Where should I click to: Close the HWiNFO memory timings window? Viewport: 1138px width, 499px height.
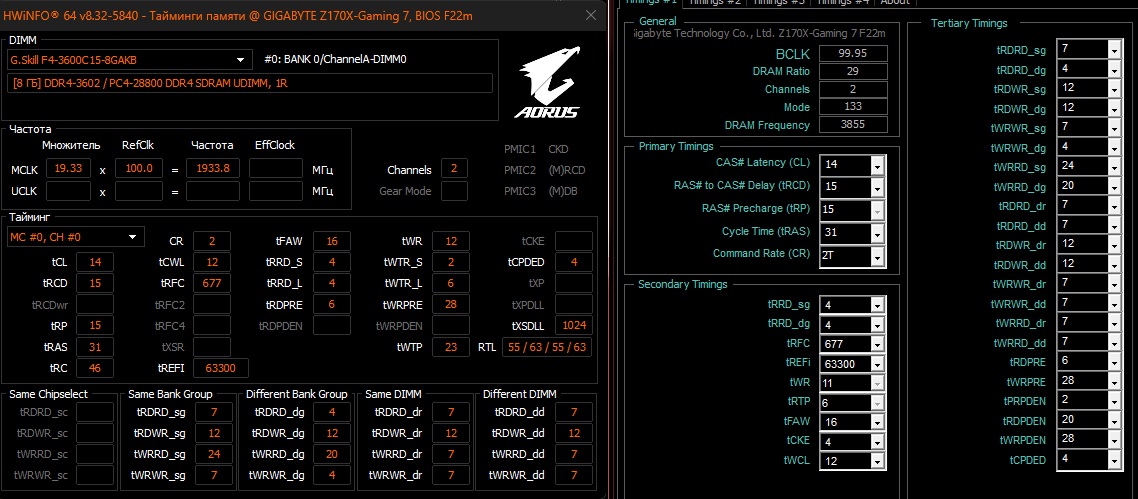591,15
